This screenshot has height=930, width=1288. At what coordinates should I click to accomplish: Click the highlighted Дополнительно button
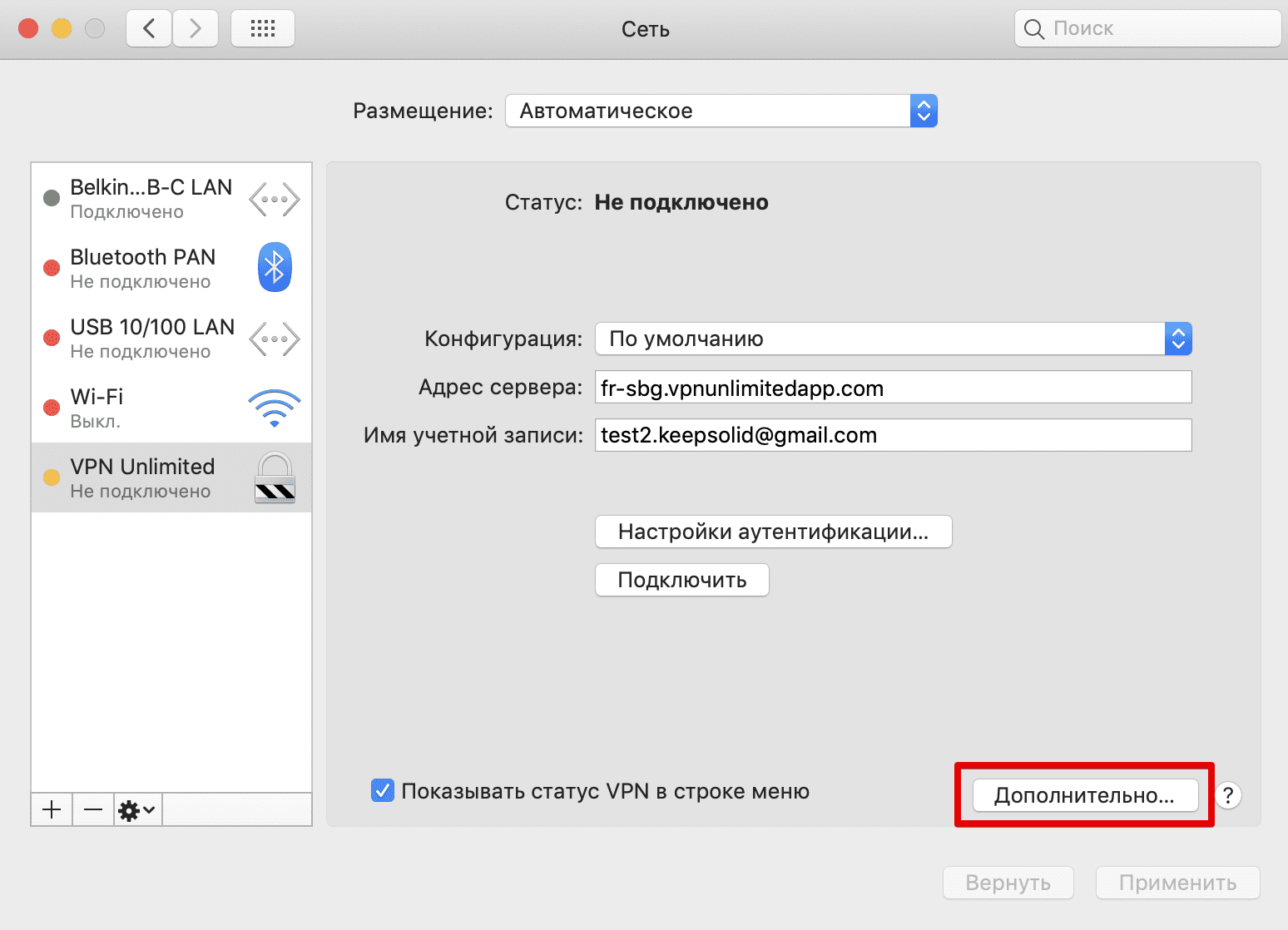pos(1083,795)
